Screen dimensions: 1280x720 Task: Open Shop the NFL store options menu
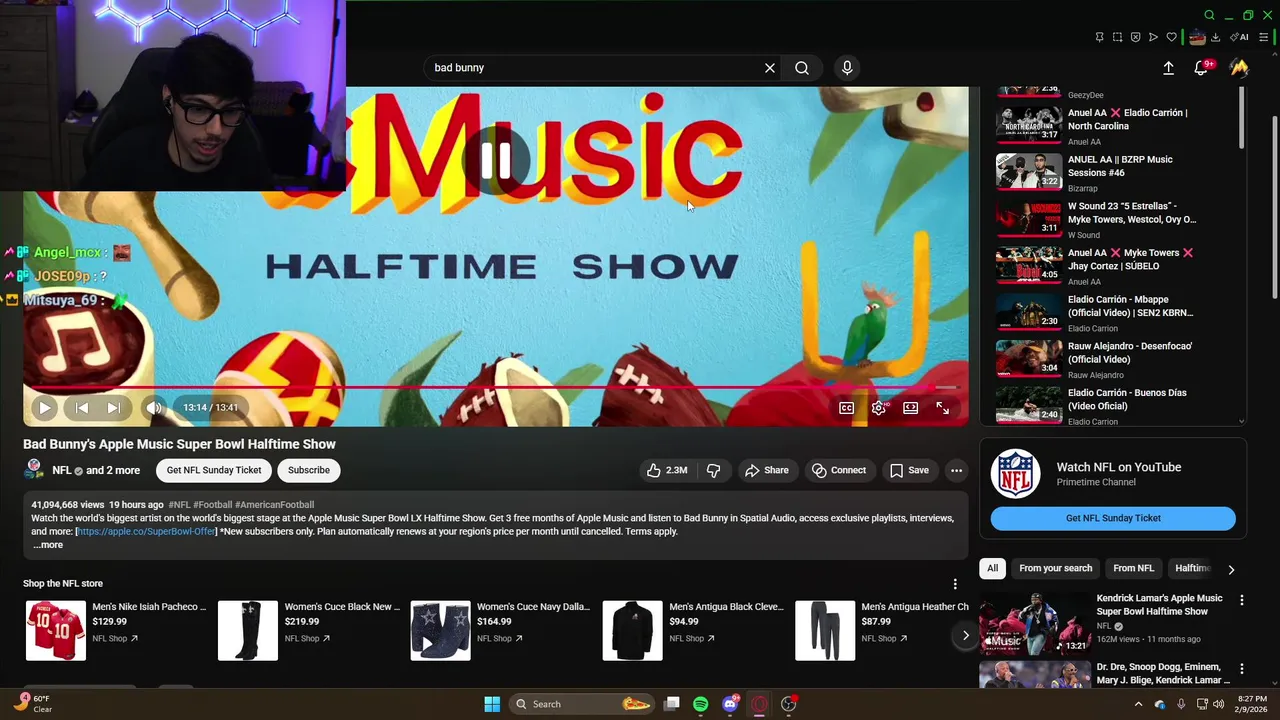(x=955, y=584)
